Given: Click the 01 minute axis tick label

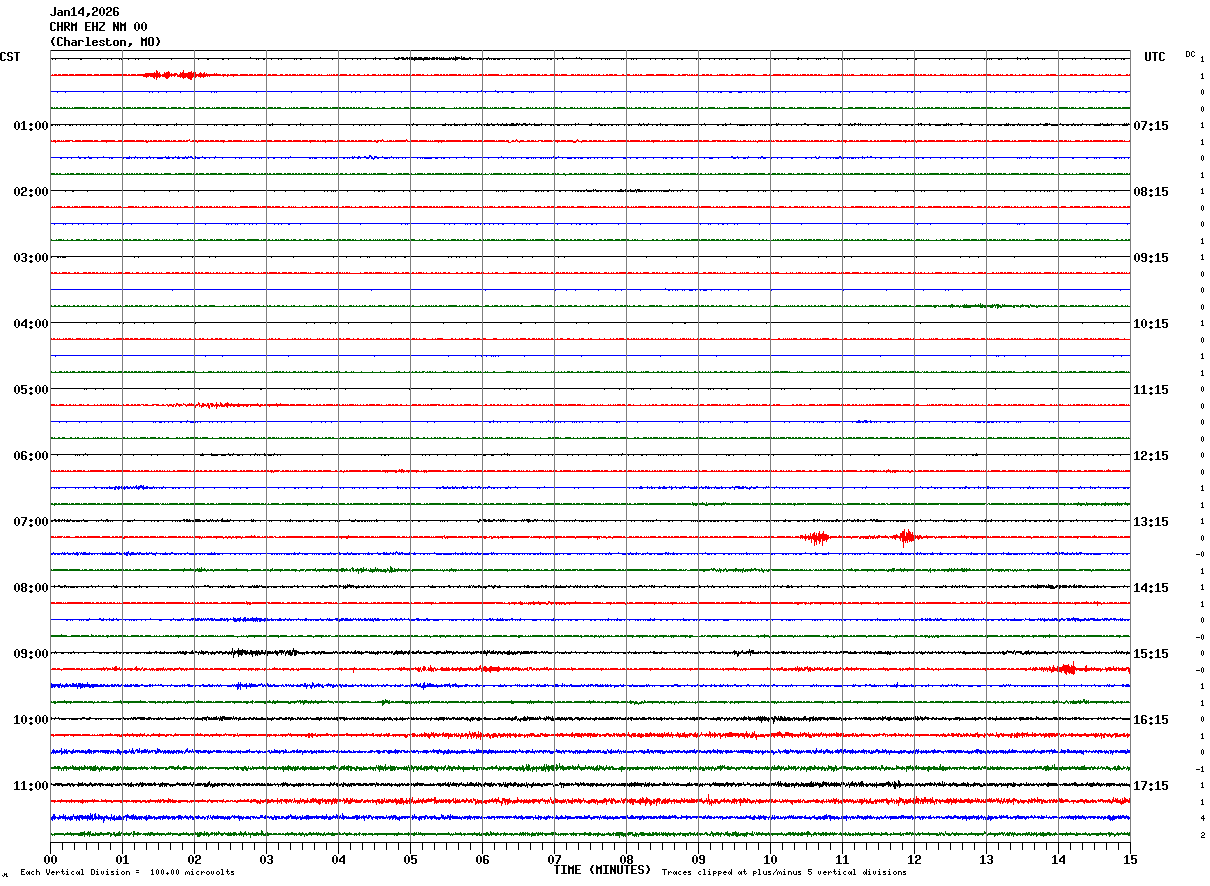Looking at the screenshot, I should point(122,859).
